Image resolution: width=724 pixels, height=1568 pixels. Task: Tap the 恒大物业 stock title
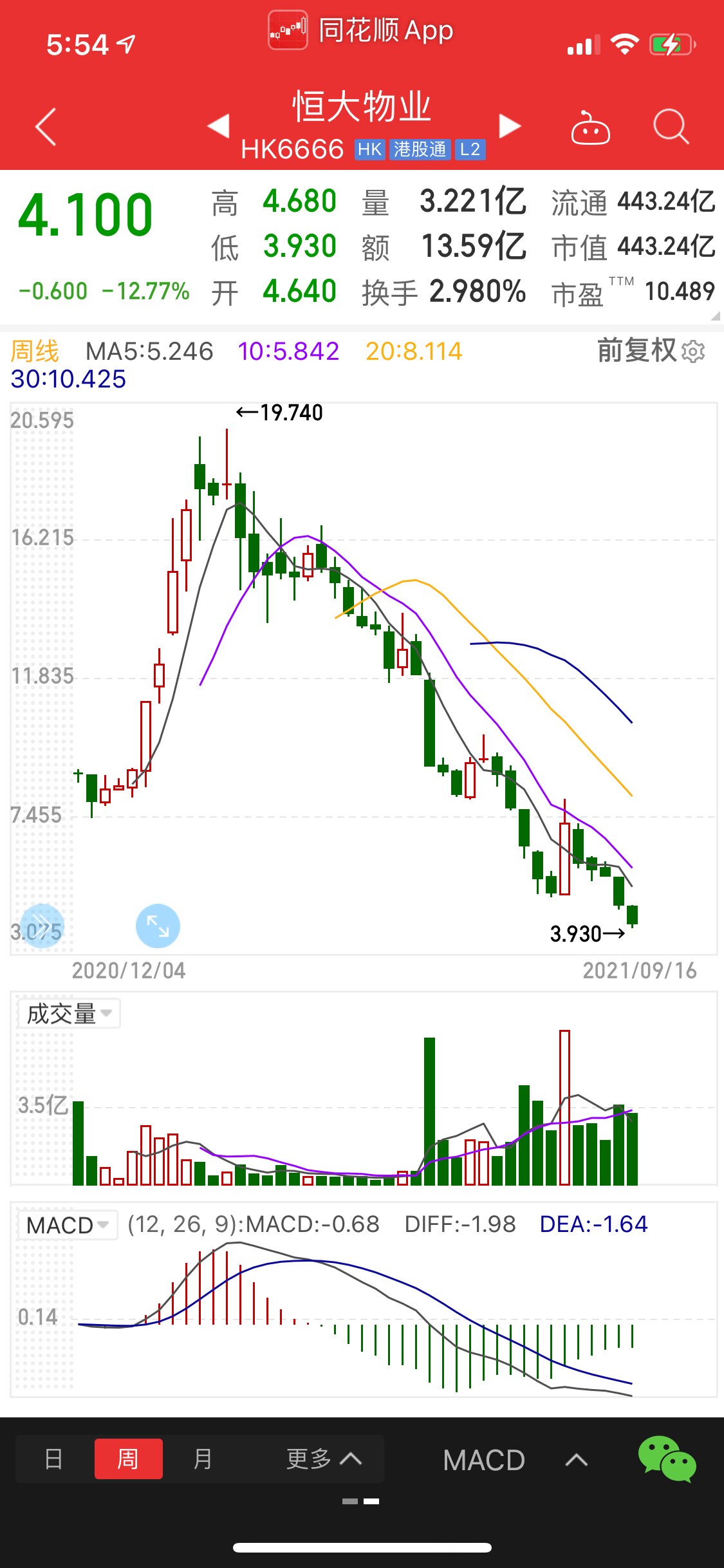362,107
